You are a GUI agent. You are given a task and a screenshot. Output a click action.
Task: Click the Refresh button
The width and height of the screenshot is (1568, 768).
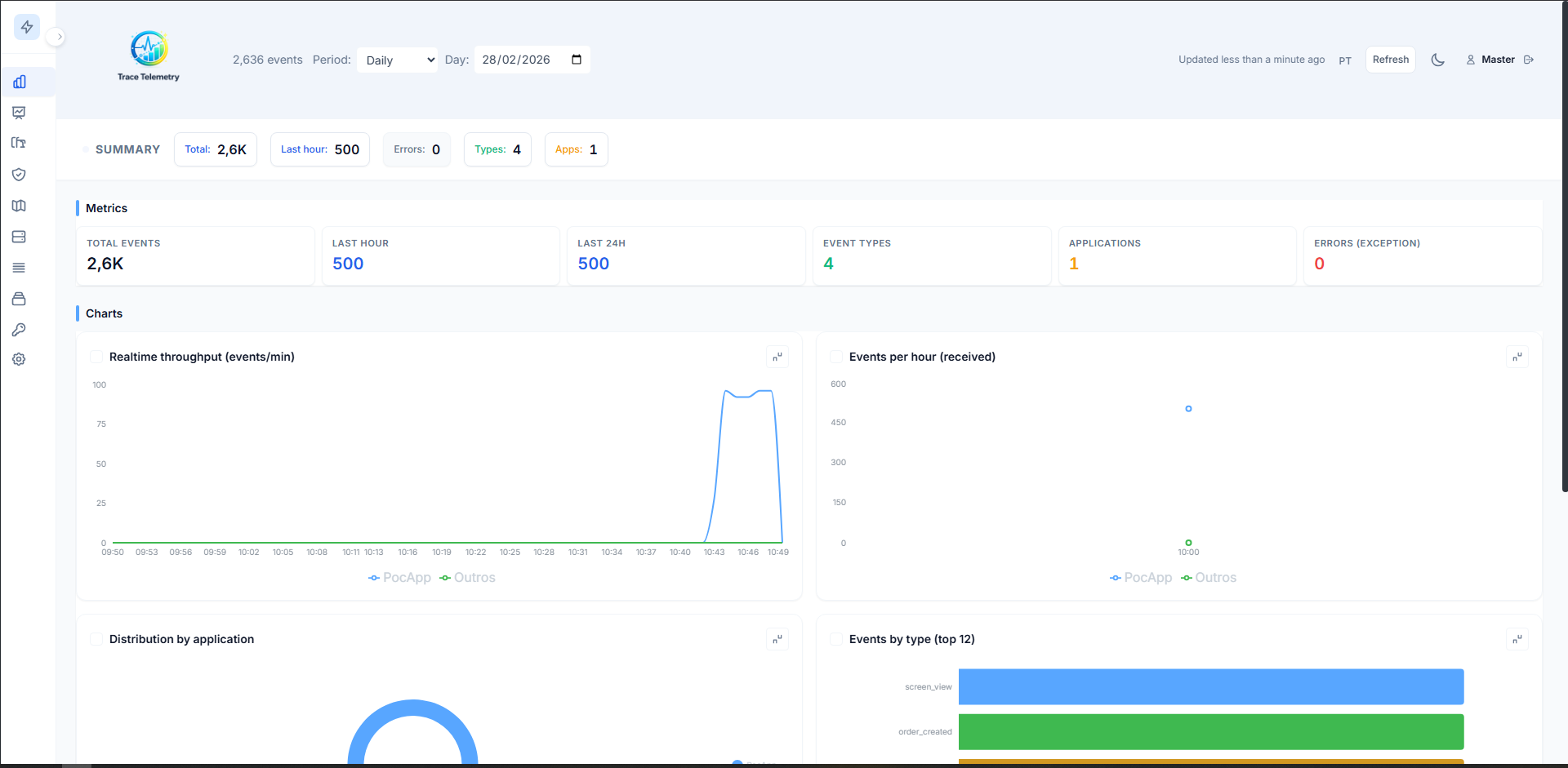click(1390, 60)
